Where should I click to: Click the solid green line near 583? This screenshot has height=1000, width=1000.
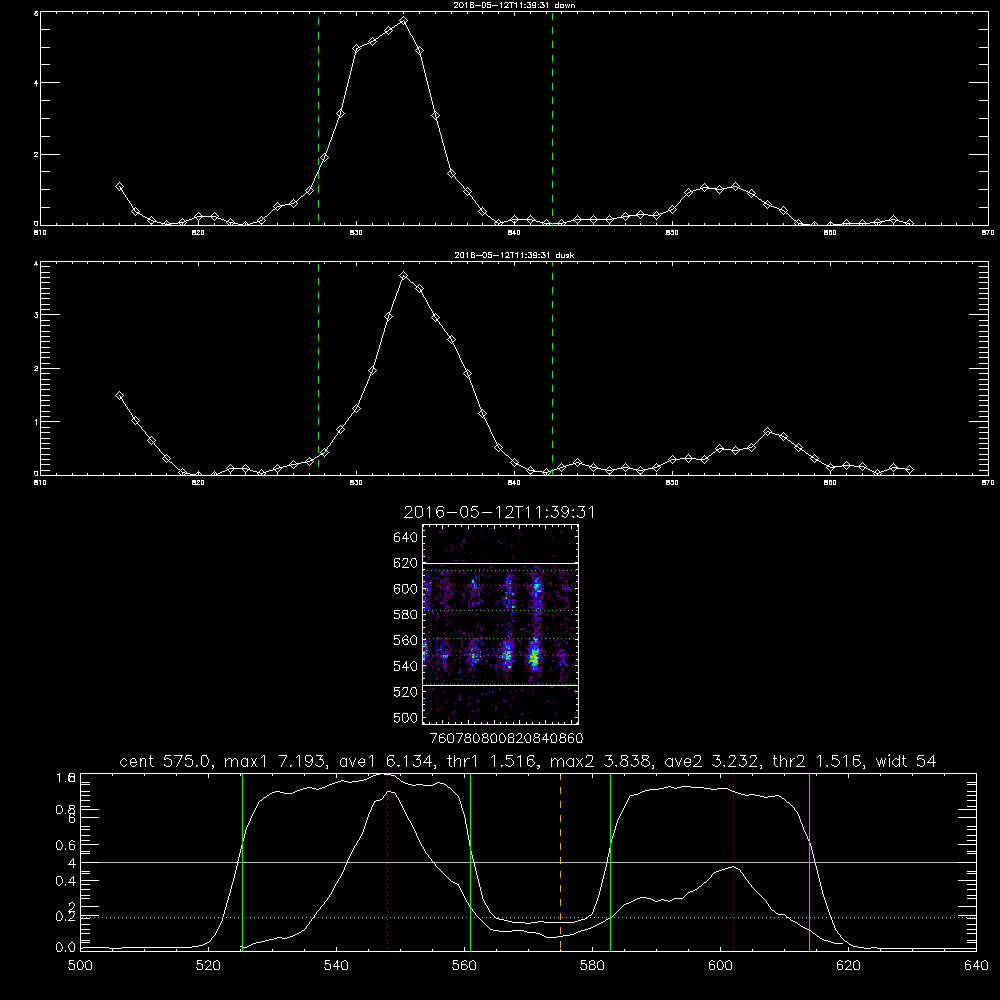[x=610, y=862]
